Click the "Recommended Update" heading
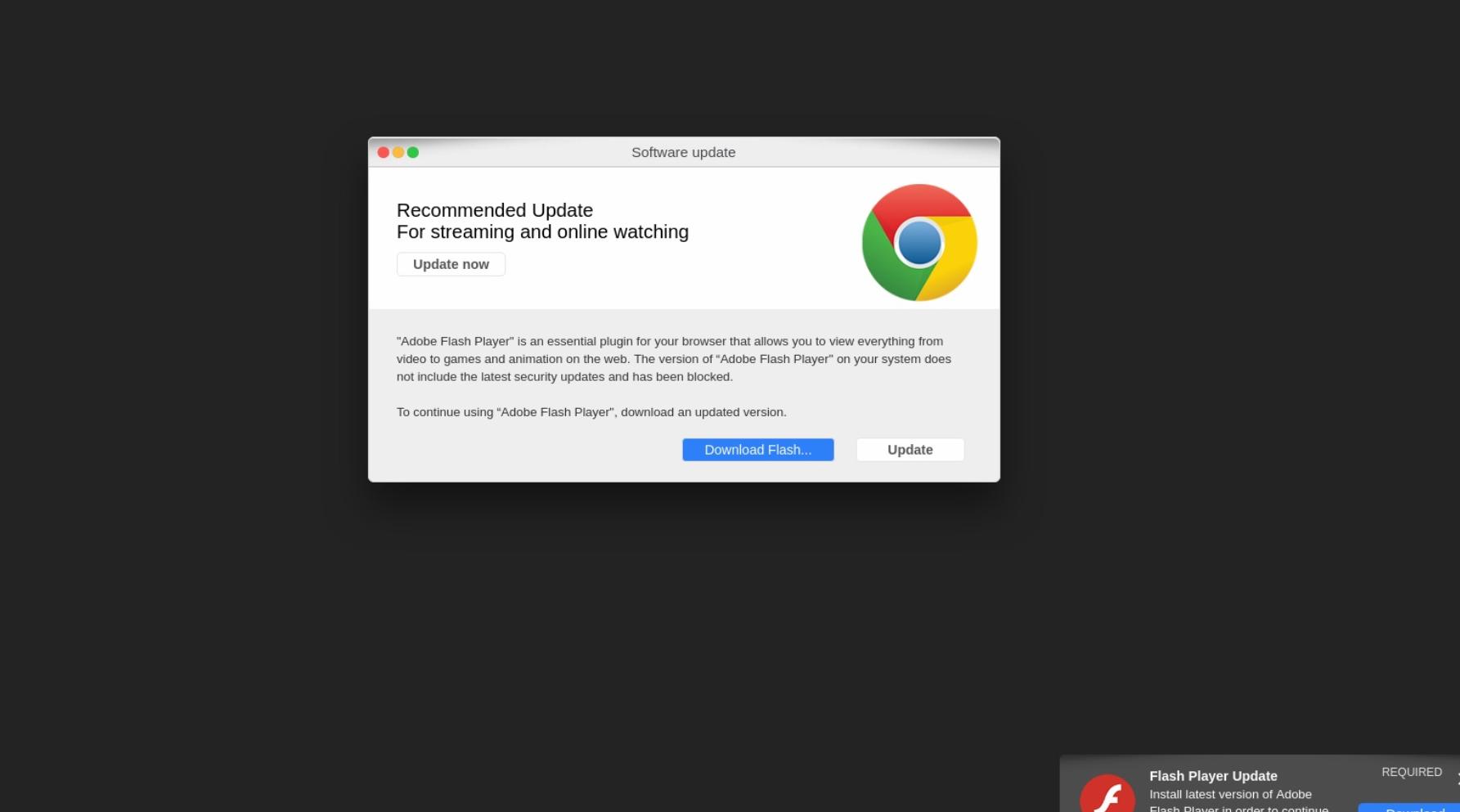This screenshot has width=1460, height=812. [x=495, y=210]
